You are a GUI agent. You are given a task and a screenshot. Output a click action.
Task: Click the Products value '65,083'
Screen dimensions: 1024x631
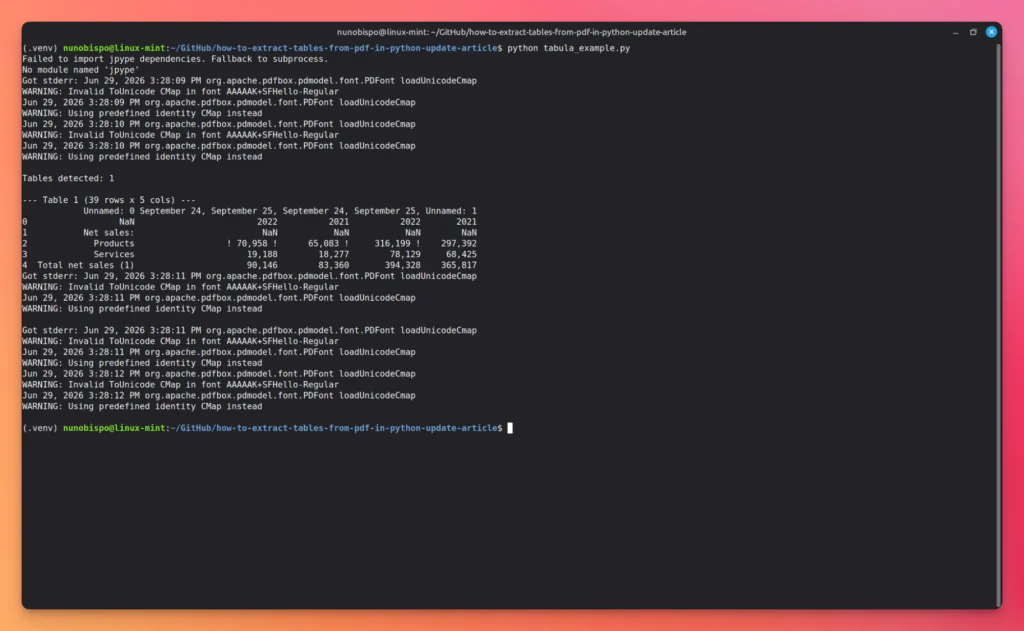coord(323,244)
